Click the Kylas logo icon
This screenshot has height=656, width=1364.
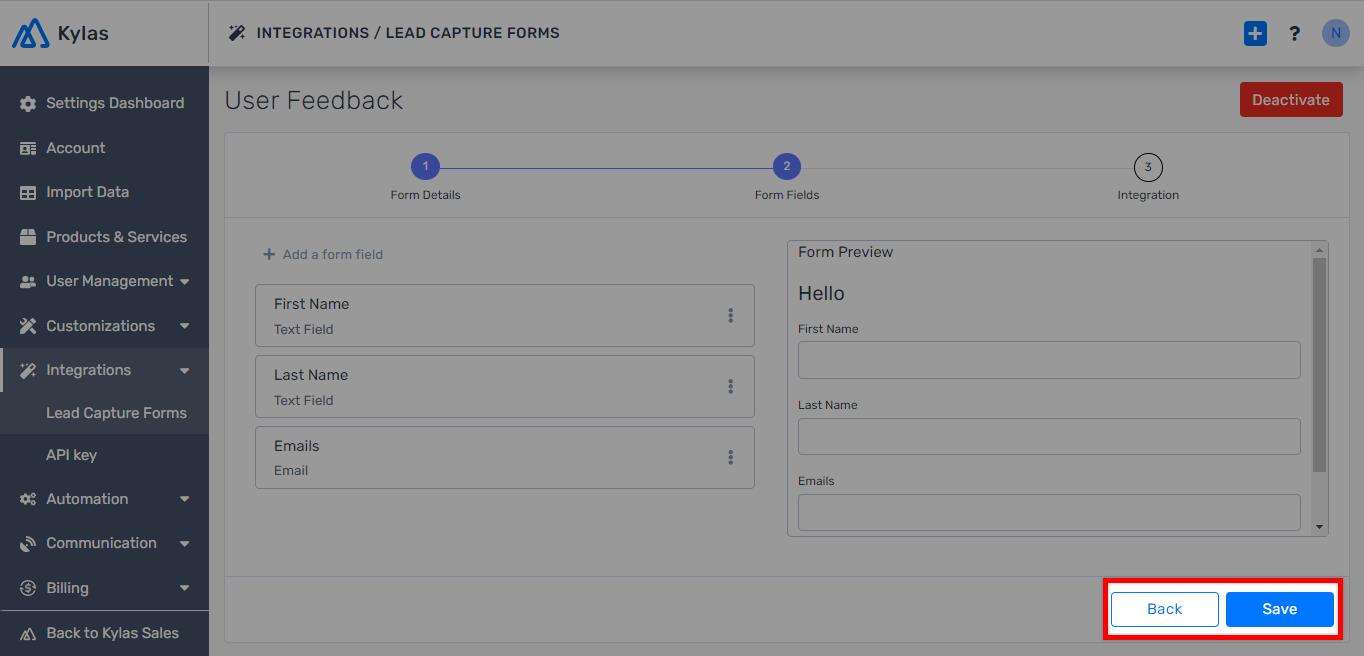[x=30, y=33]
